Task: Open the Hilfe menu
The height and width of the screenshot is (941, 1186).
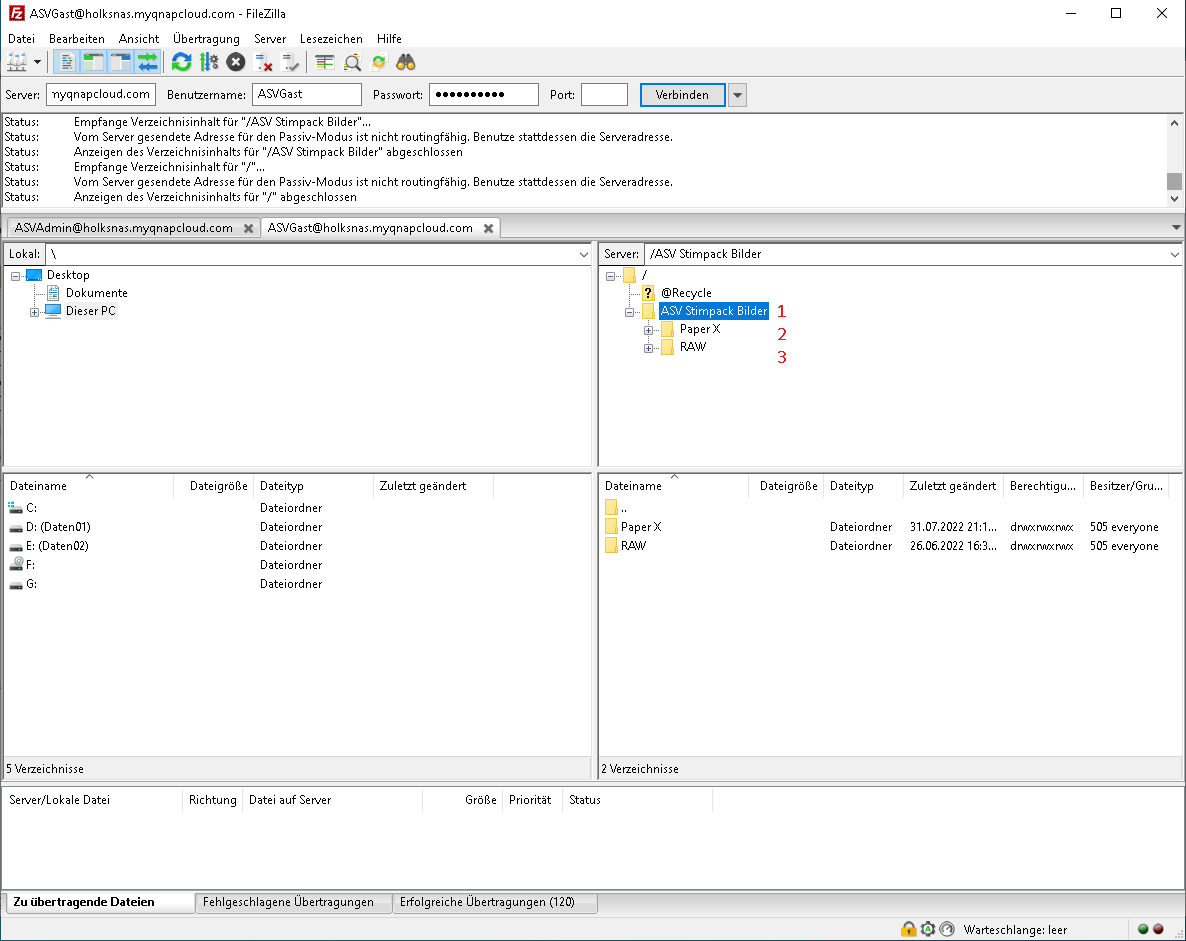Action: pos(389,39)
